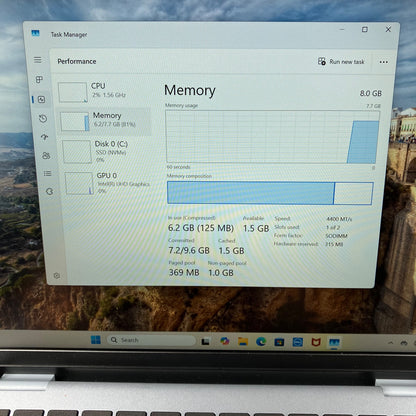The width and height of the screenshot is (416, 416).
Task: Select the Performance page icon in sidebar
Action: 41,99
